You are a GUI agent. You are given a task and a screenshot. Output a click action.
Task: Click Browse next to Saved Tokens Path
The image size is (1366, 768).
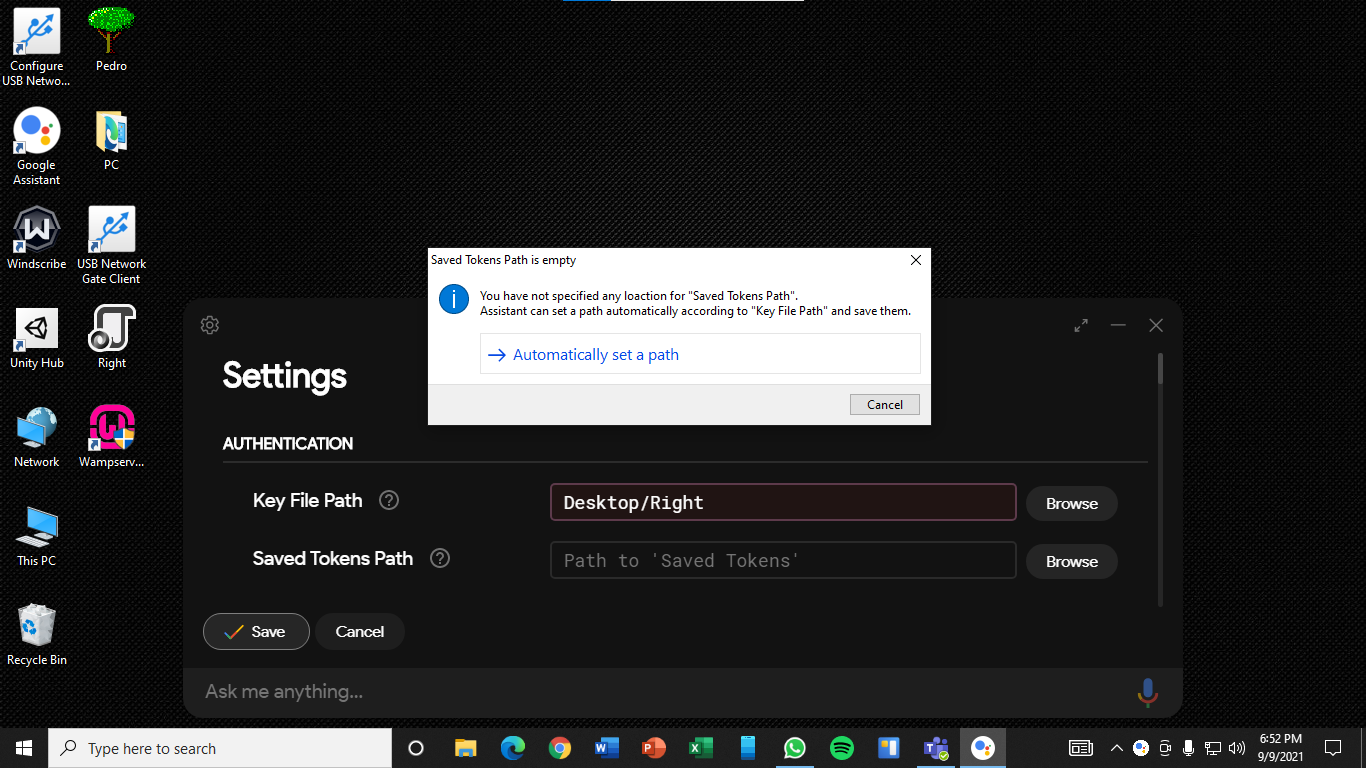coord(1072,561)
